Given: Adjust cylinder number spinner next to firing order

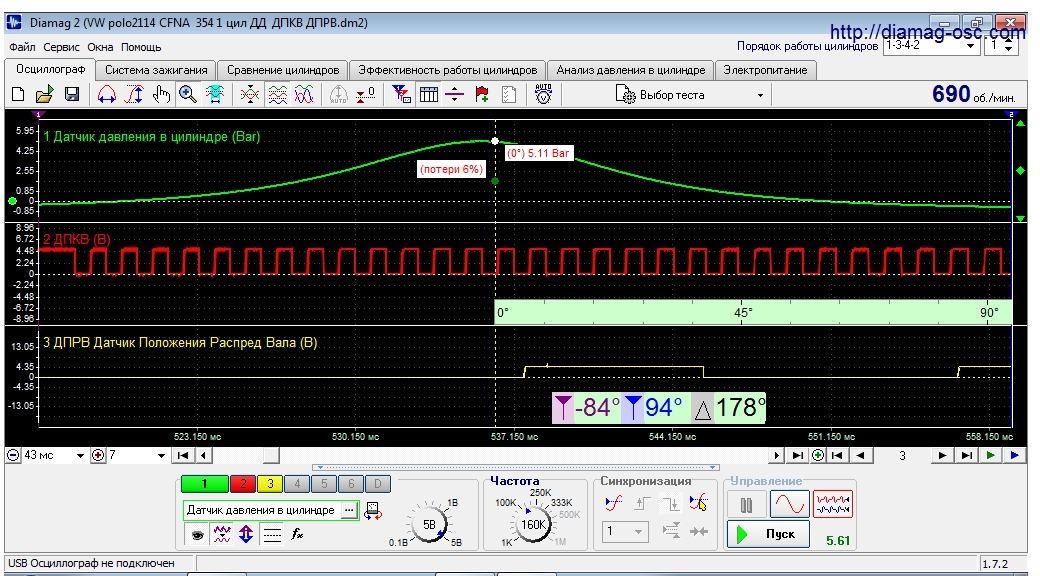Looking at the screenshot, I should pyautogui.click(x=1008, y=46).
